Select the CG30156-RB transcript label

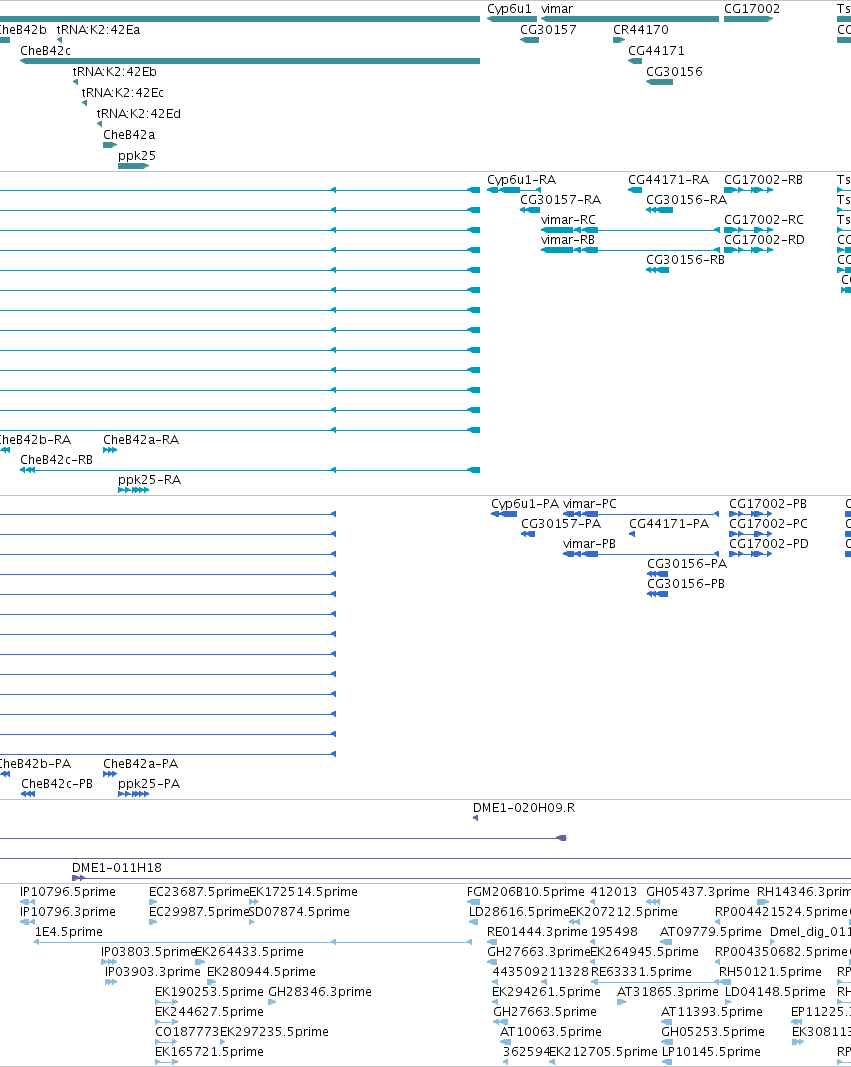[x=686, y=260]
